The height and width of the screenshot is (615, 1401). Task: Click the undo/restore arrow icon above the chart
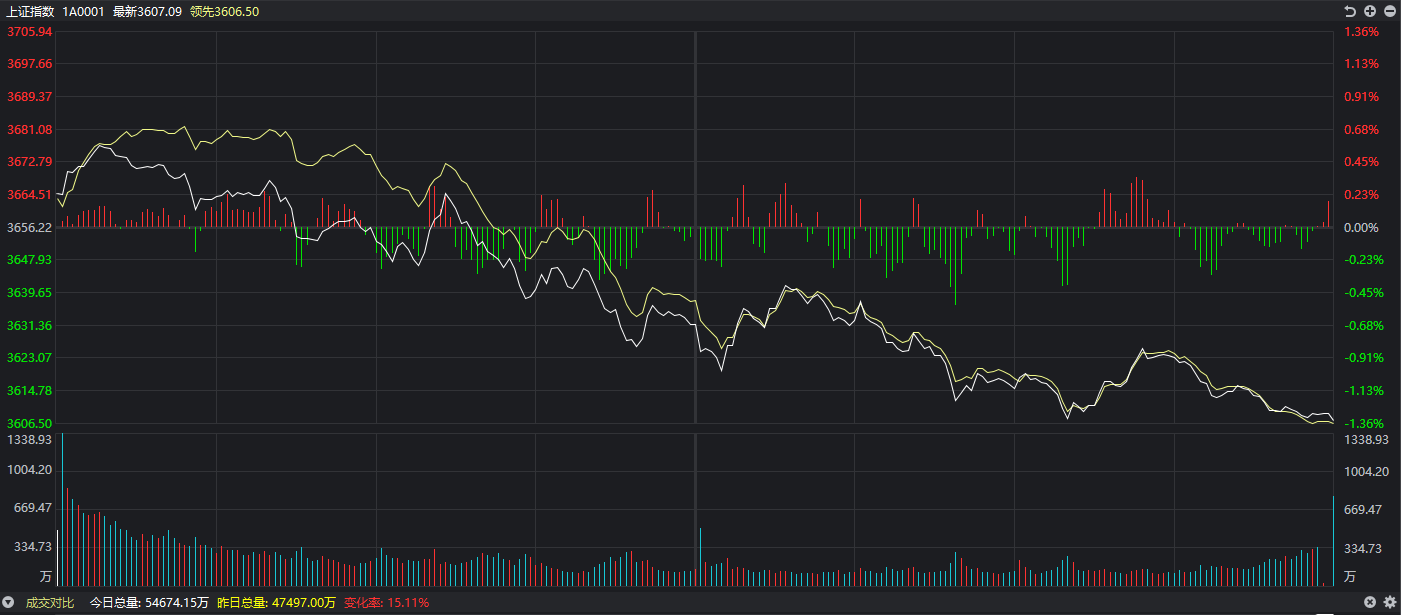click(x=1350, y=11)
